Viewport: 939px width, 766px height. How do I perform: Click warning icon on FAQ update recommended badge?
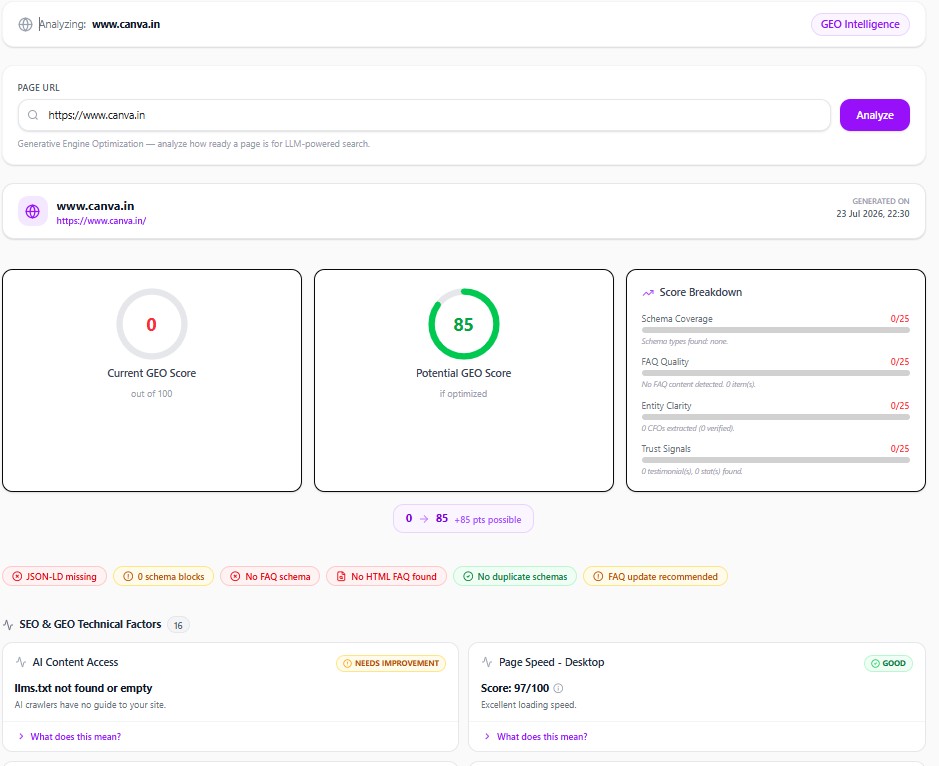pos(598,576)
